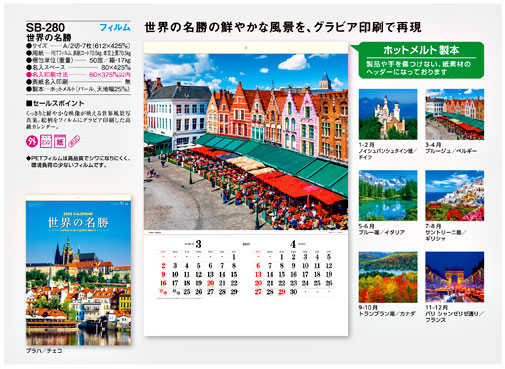
Task: Select the blue フィルム label
Action: [115, 27]
